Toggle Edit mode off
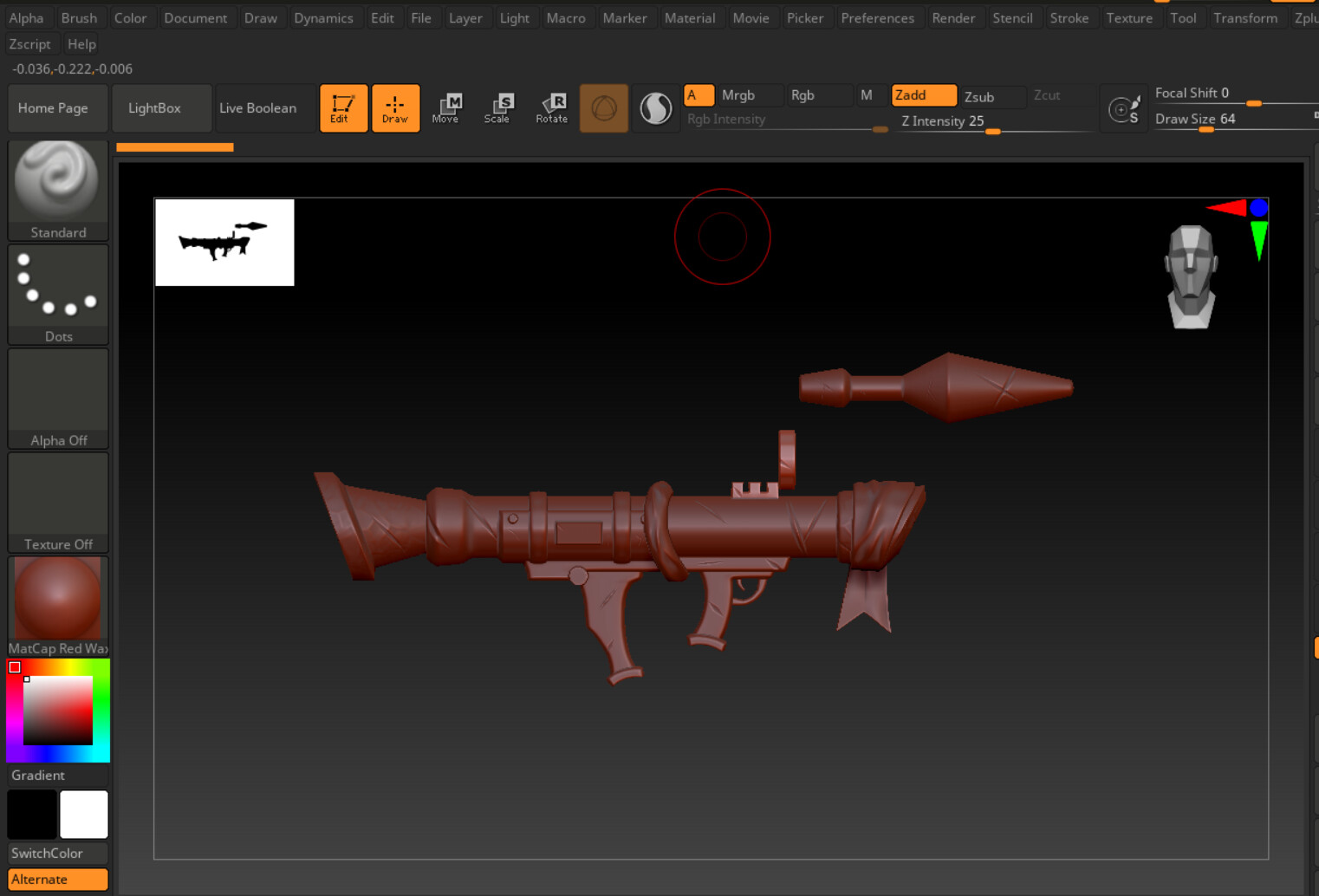 coord(343,107)
